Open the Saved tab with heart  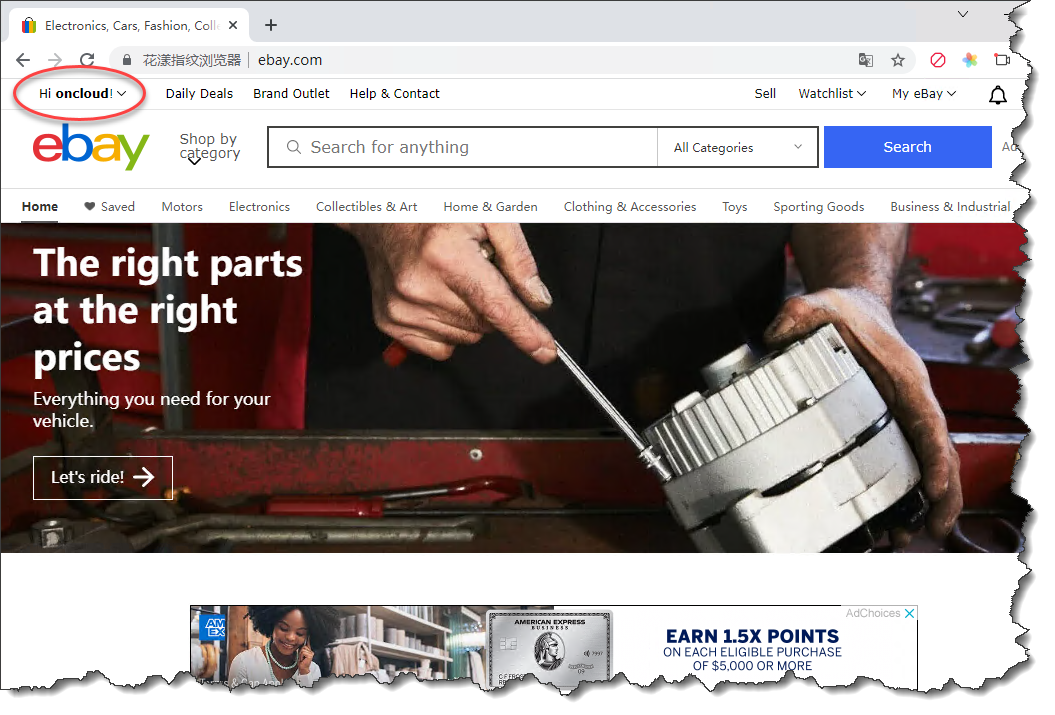pyautogui.click(x=109, y=207)
